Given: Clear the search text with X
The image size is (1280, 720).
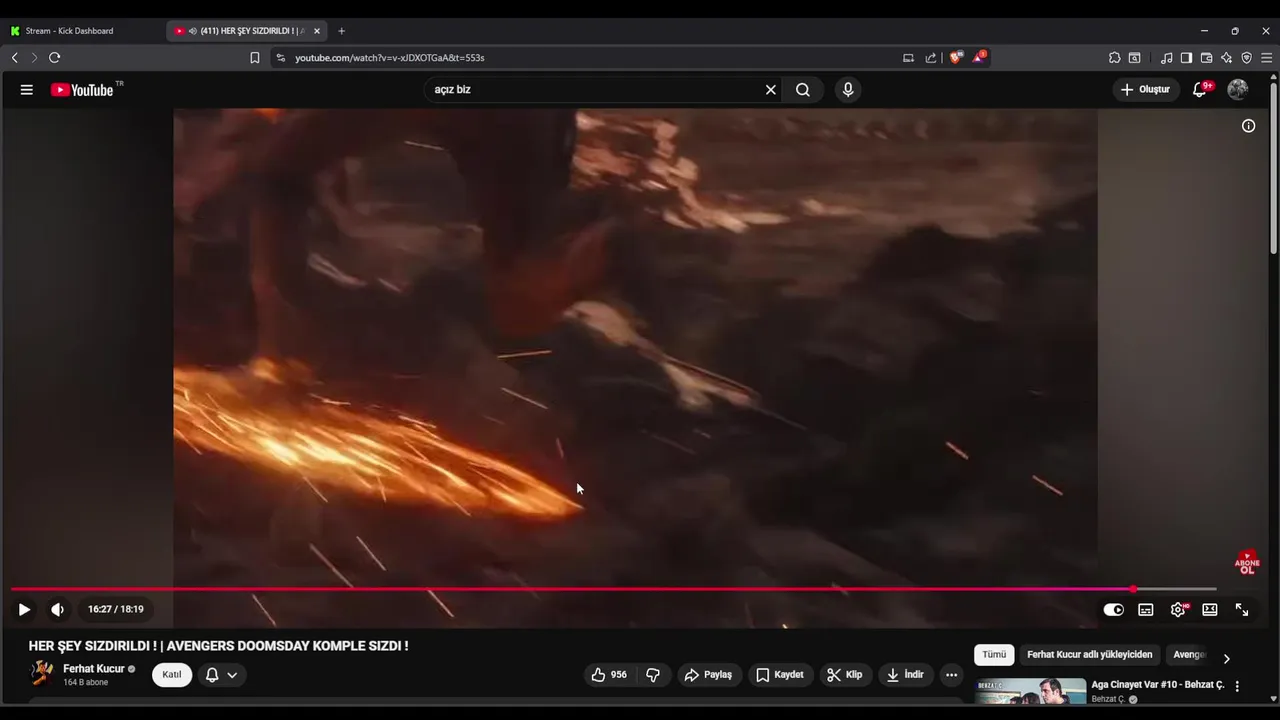Looking at the screenshot, I should (x=771, y=90).
